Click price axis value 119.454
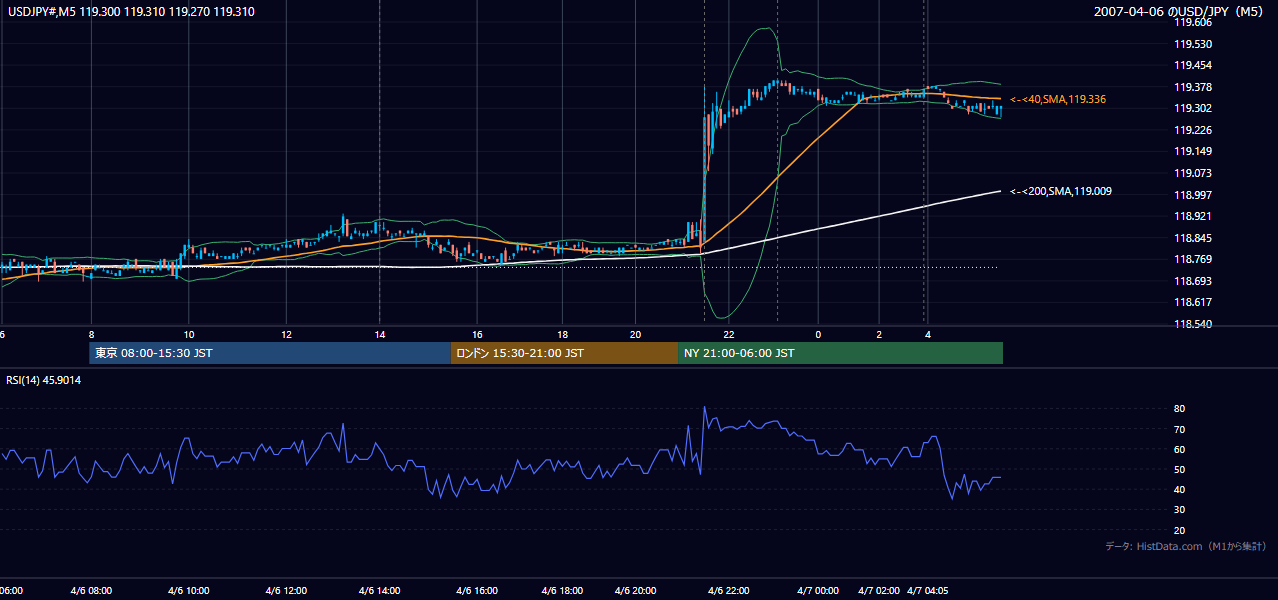 tap(1192, 65)
